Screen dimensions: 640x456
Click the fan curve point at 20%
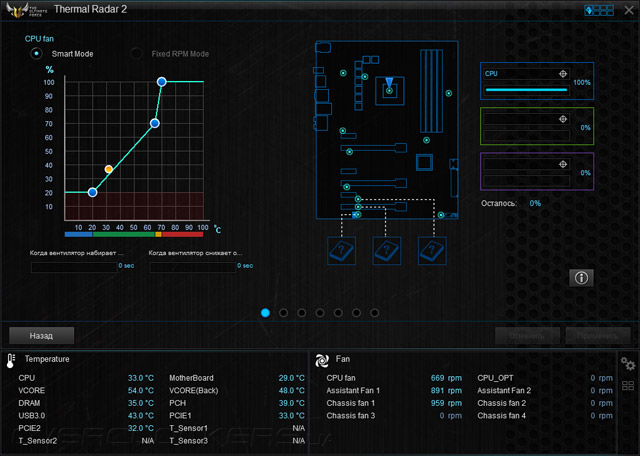[x=93, y=192]
